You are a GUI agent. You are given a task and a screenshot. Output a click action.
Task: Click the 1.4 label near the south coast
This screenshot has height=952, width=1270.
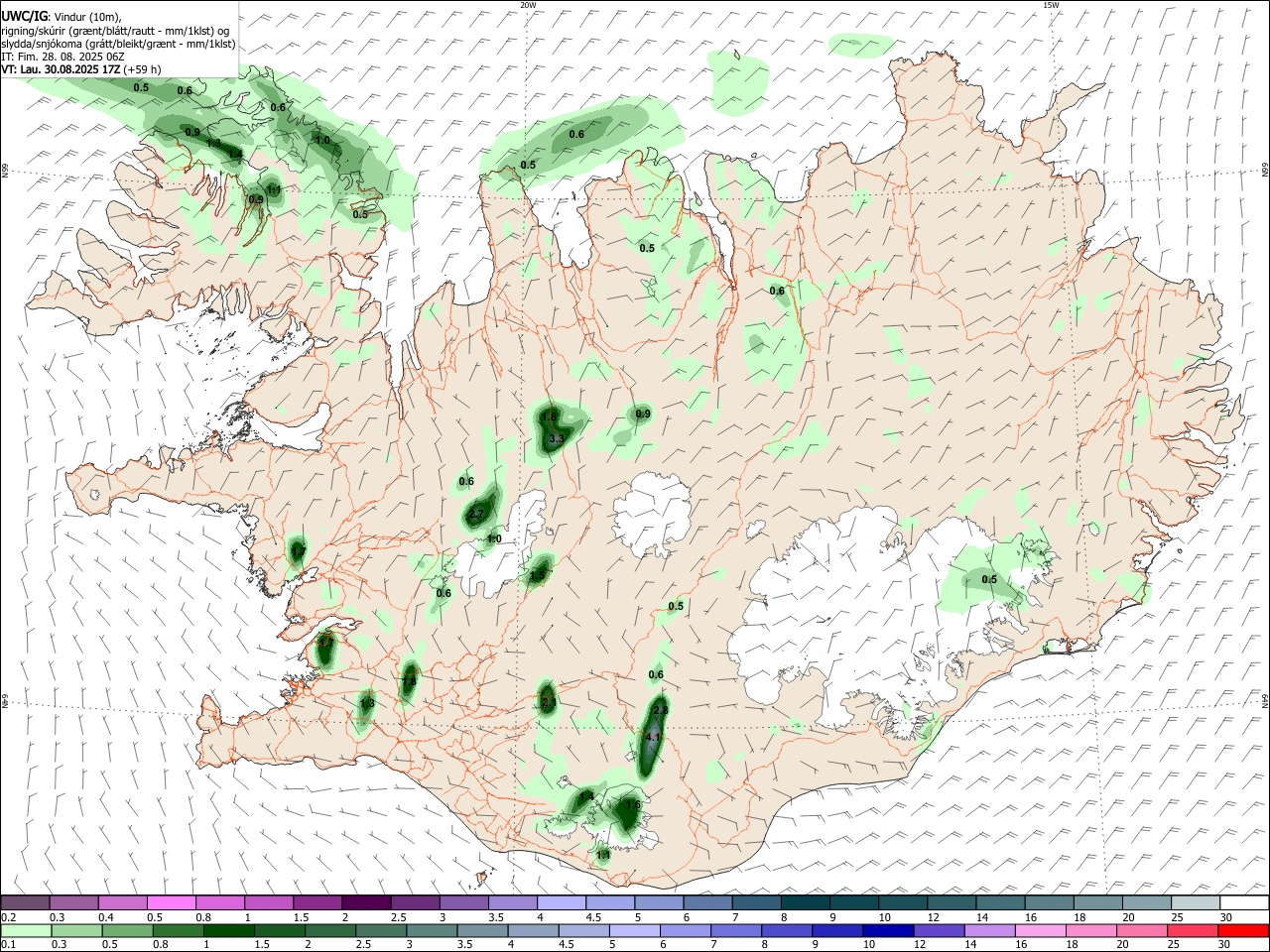coord(585,795)
